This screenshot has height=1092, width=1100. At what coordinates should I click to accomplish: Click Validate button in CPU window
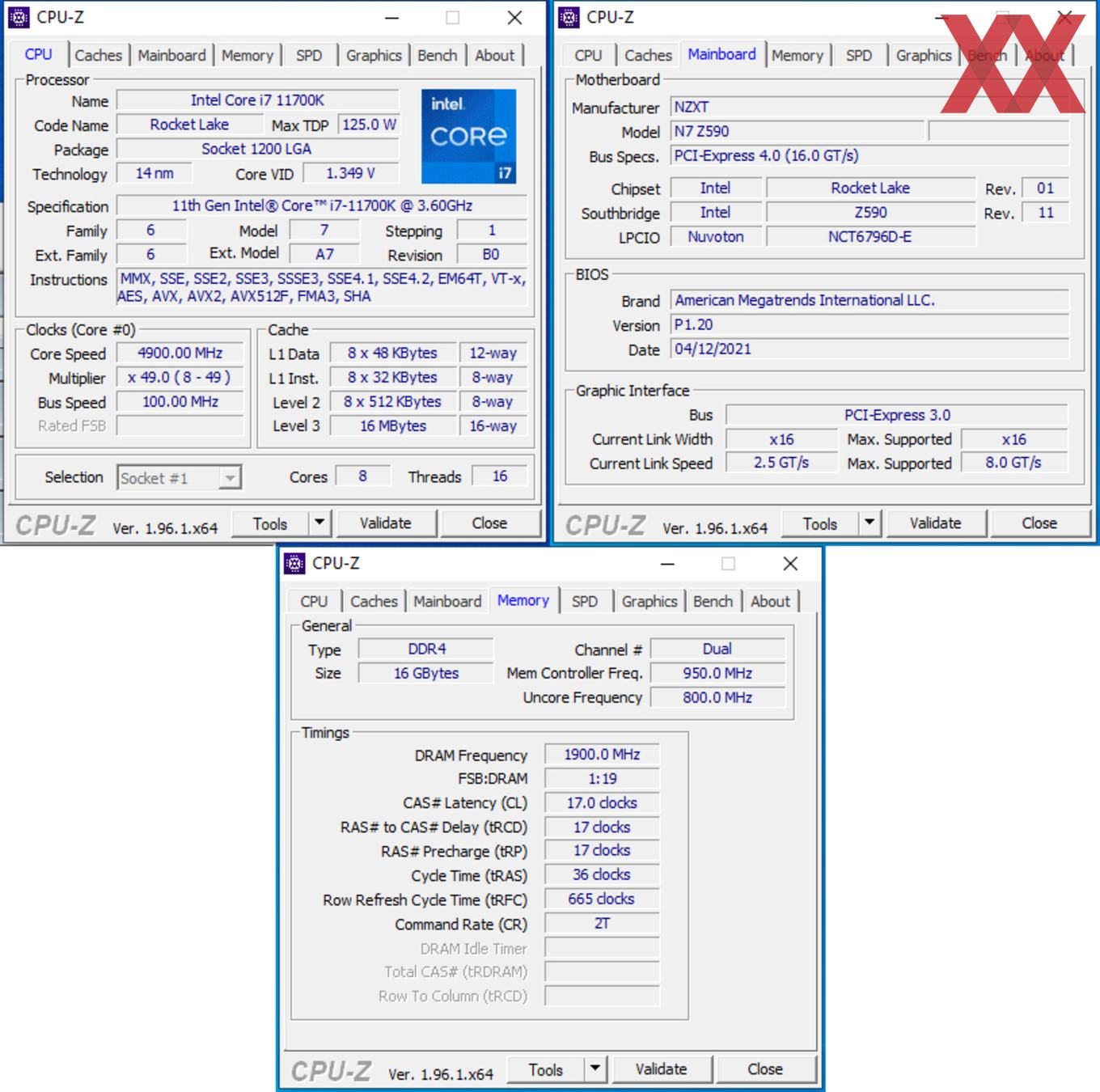pyautogui.click(x=386, y=523)
